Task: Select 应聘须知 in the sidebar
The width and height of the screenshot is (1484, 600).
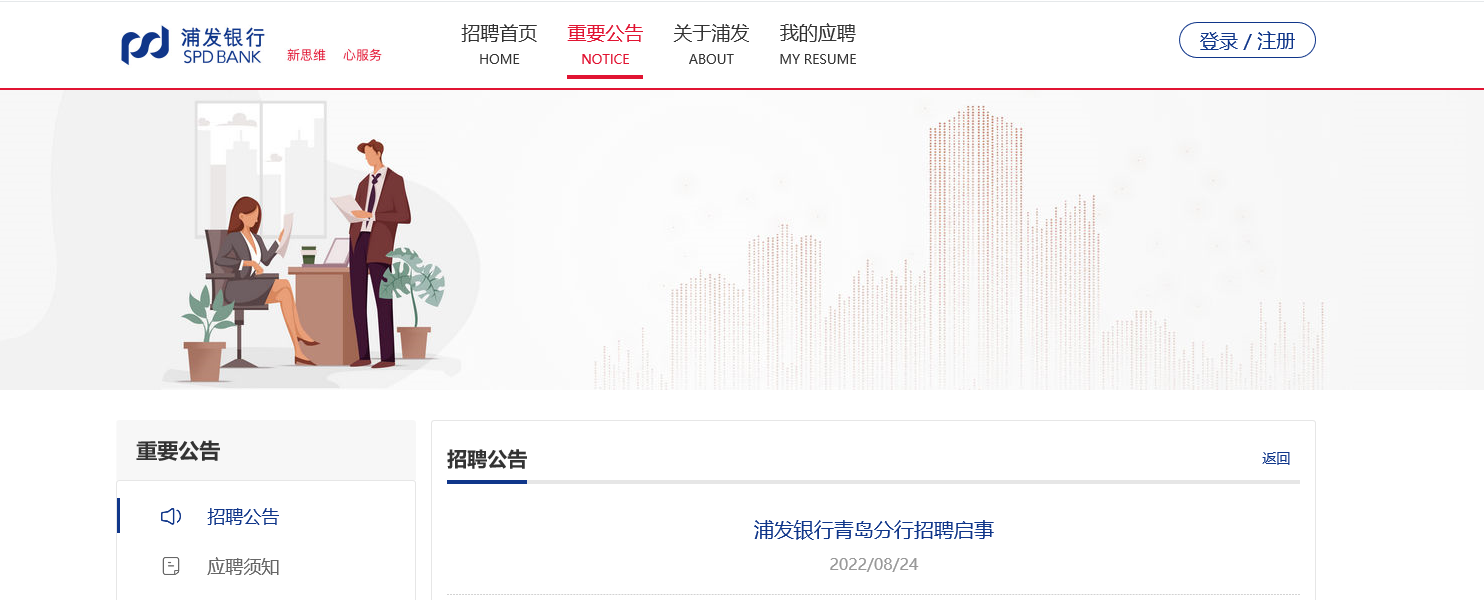Action: [243, 567]
